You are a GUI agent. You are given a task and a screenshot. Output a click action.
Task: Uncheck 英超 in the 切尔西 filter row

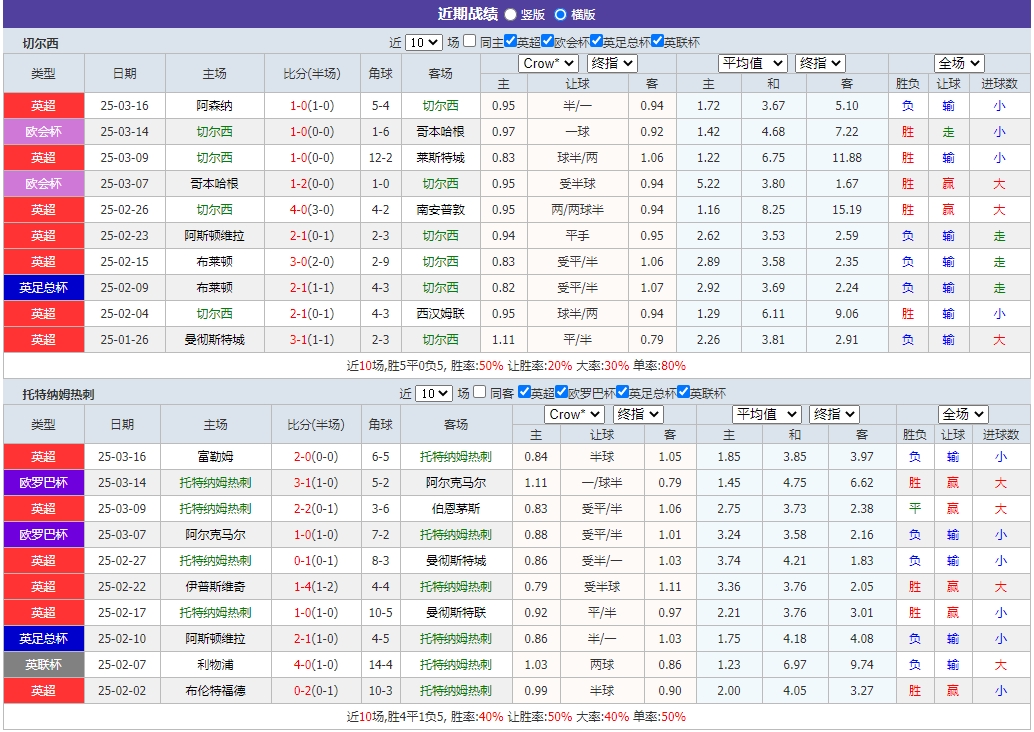coord(510,41)
